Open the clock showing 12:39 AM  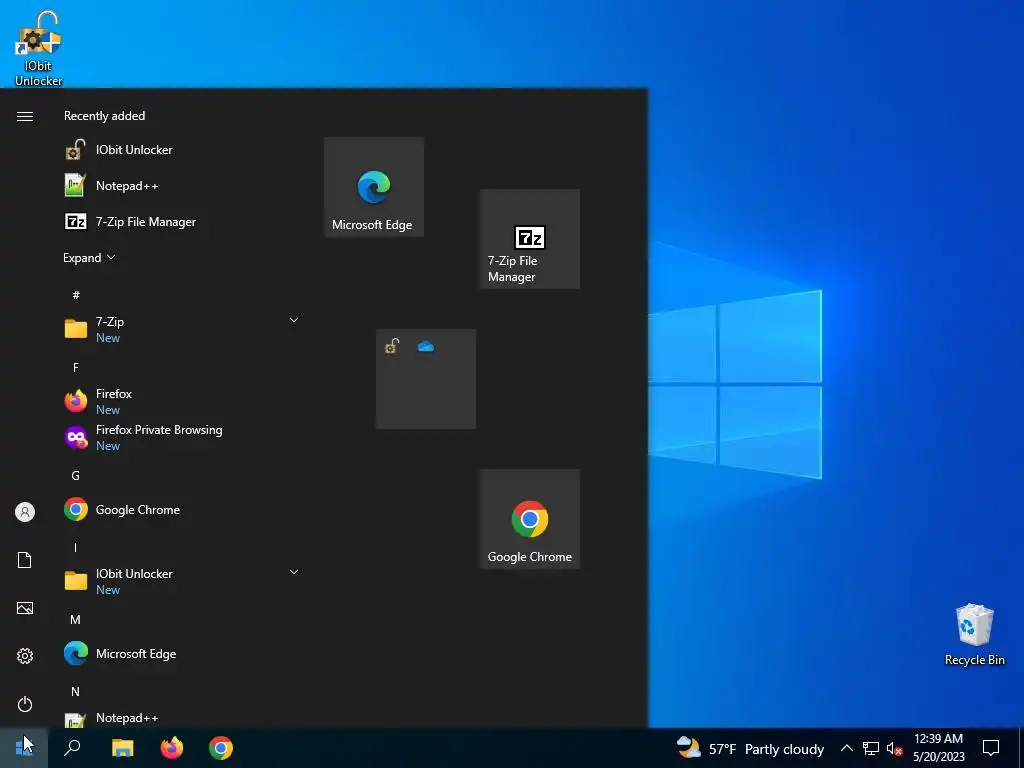(x=938, y=748)
